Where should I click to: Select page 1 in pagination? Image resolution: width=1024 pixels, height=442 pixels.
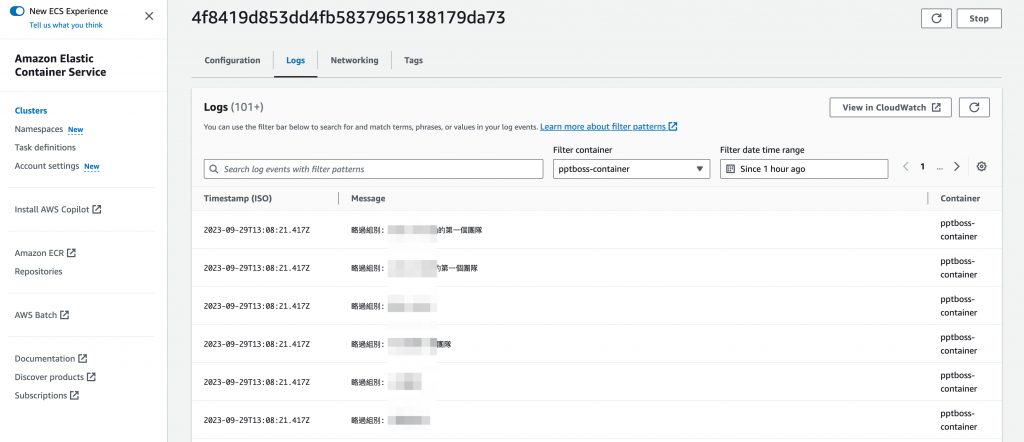[x=923, y=166]
